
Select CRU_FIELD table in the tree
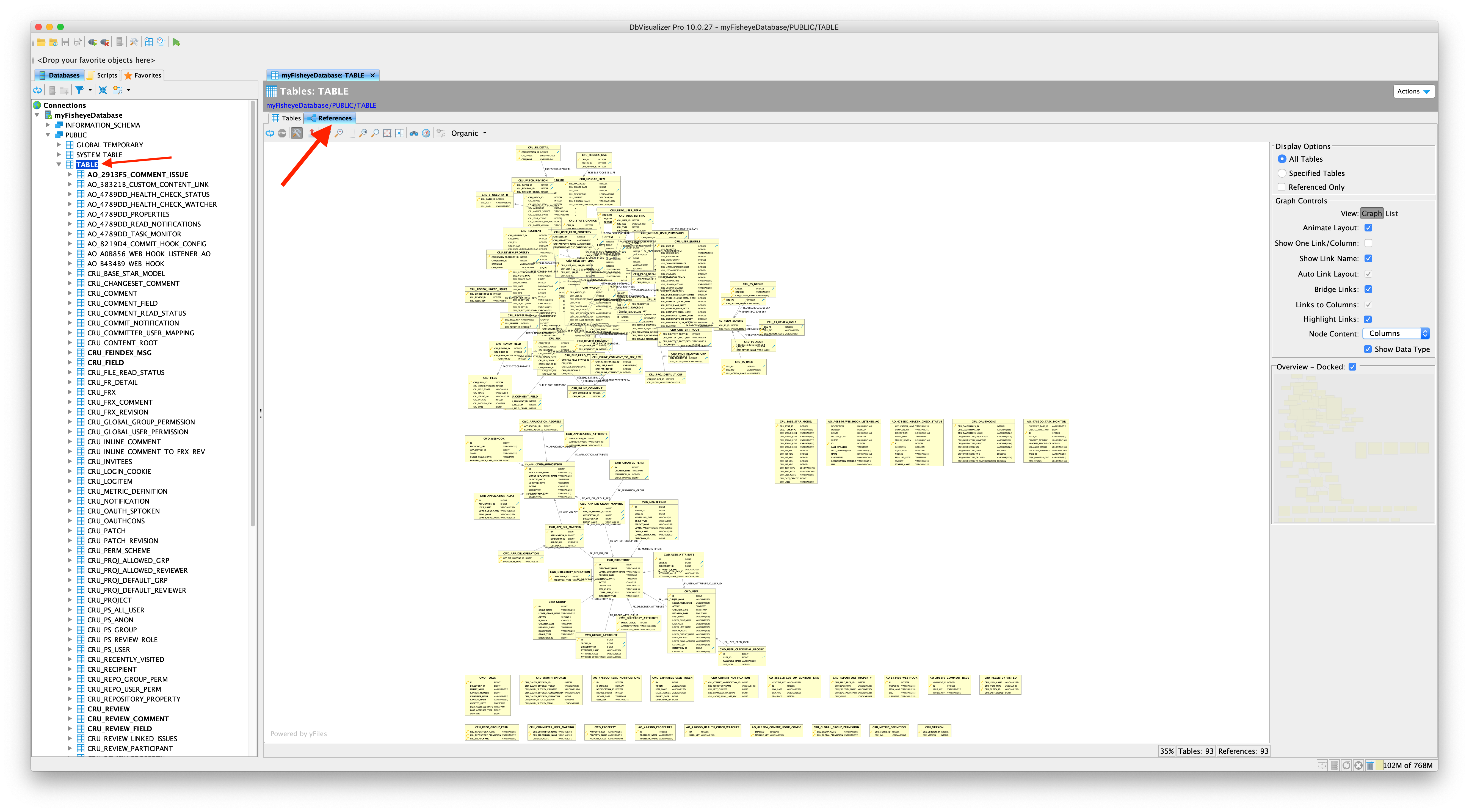[106, 363]
